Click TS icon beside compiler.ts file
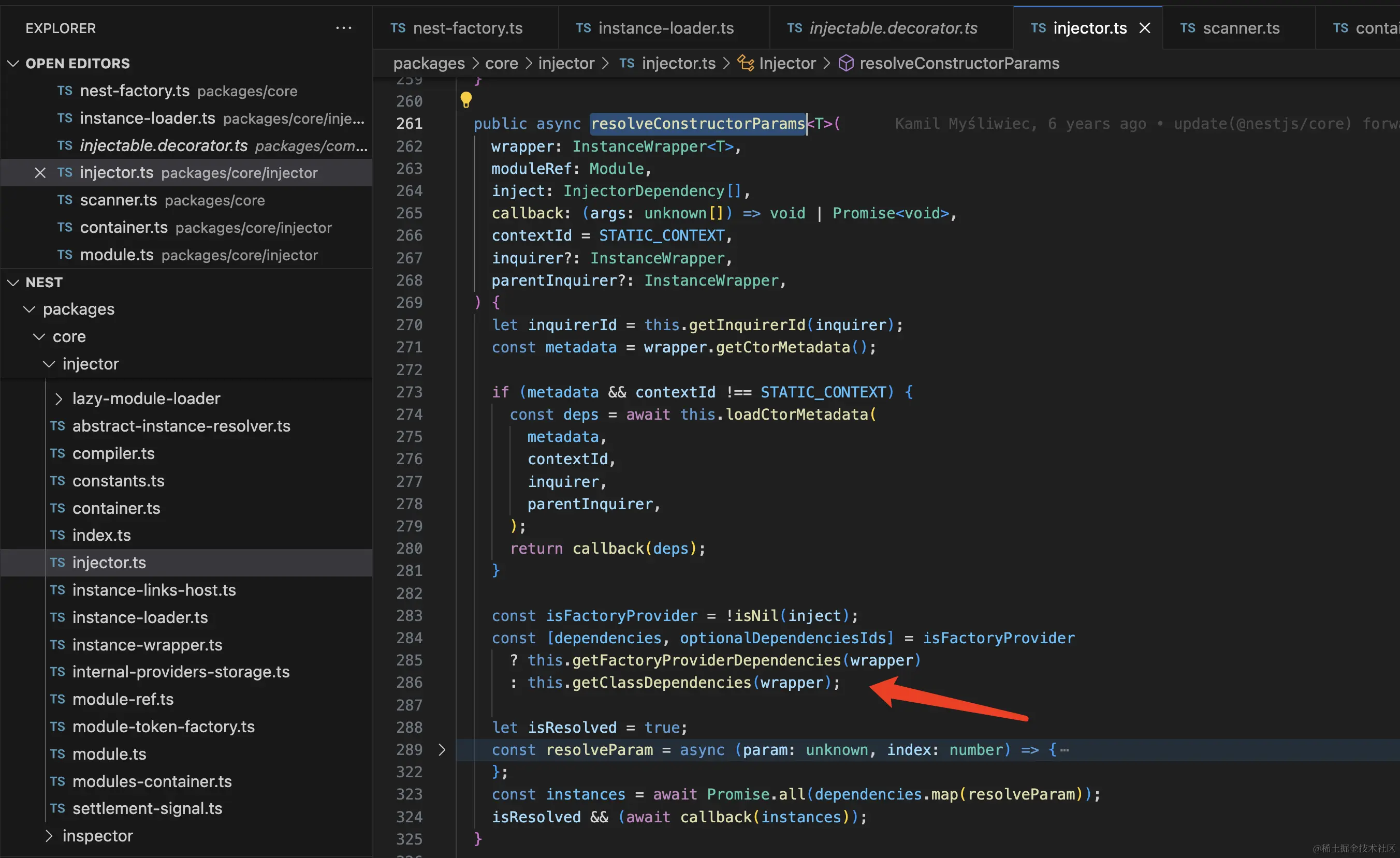Screen dimensions: 1400x858 tap(57, 453)
